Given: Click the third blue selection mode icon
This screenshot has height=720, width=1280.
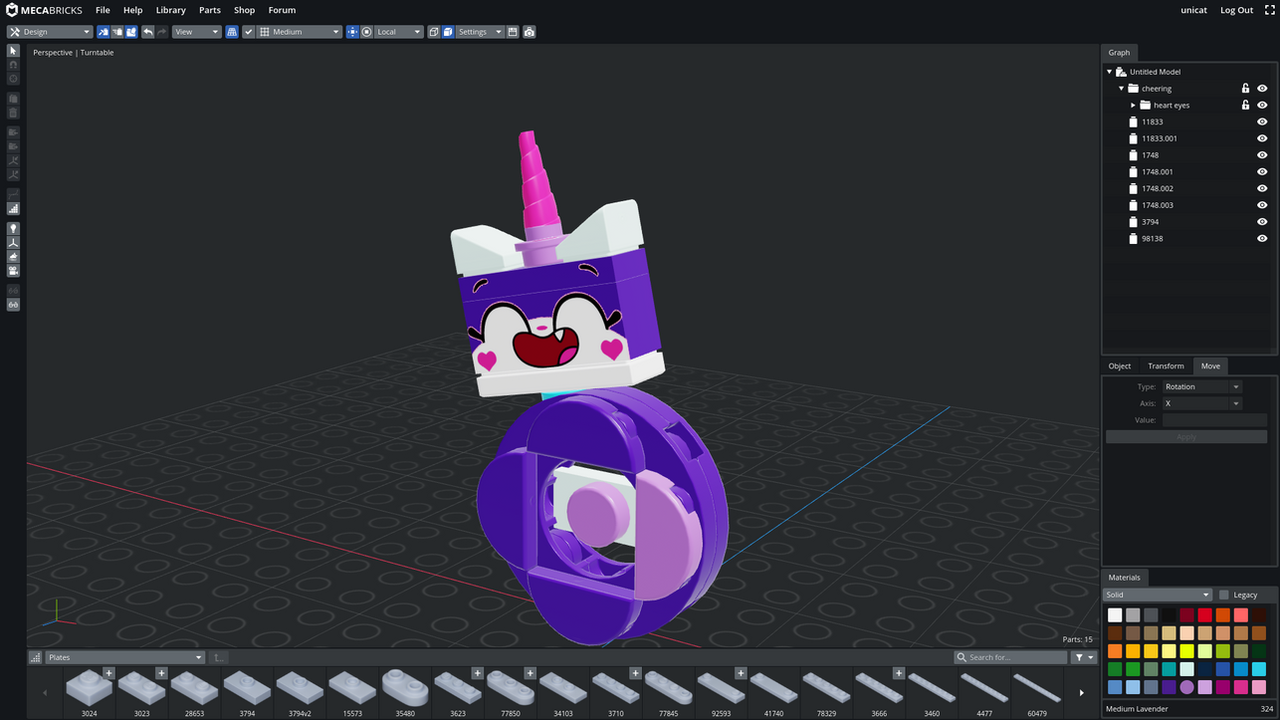Looking at the screenshot, I should (131, 32).
